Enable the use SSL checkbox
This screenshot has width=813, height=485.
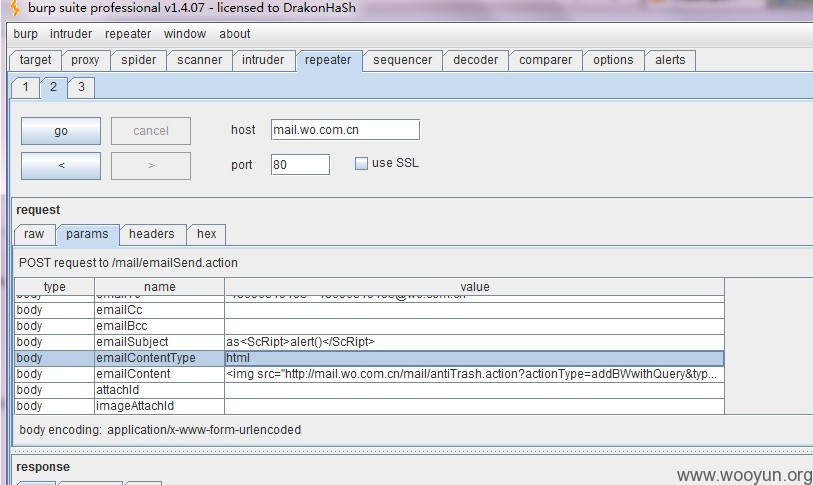point(361,163)
